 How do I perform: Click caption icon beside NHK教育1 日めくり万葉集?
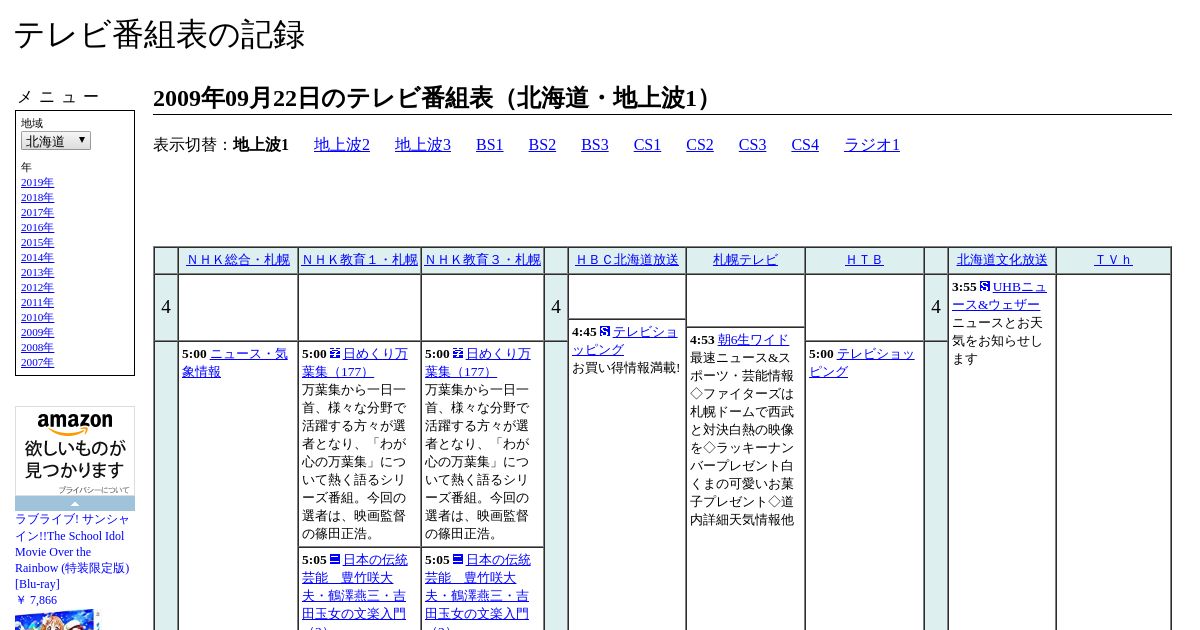click(335, 353)
